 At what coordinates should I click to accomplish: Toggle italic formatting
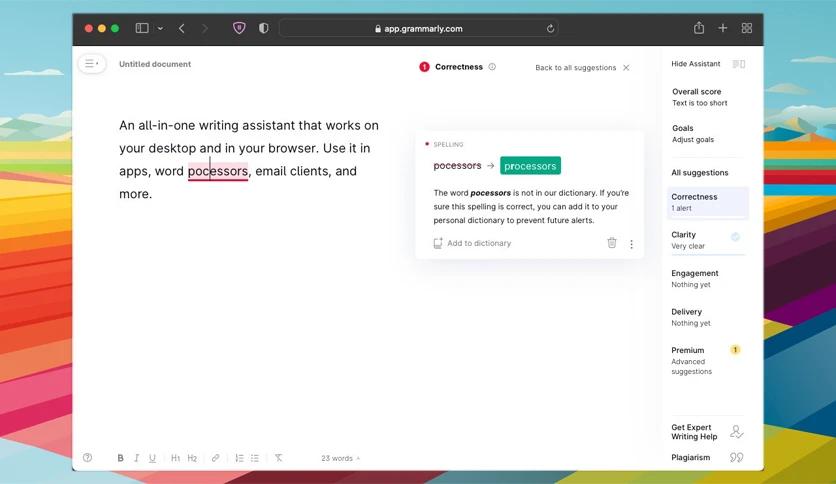(136, 458)
